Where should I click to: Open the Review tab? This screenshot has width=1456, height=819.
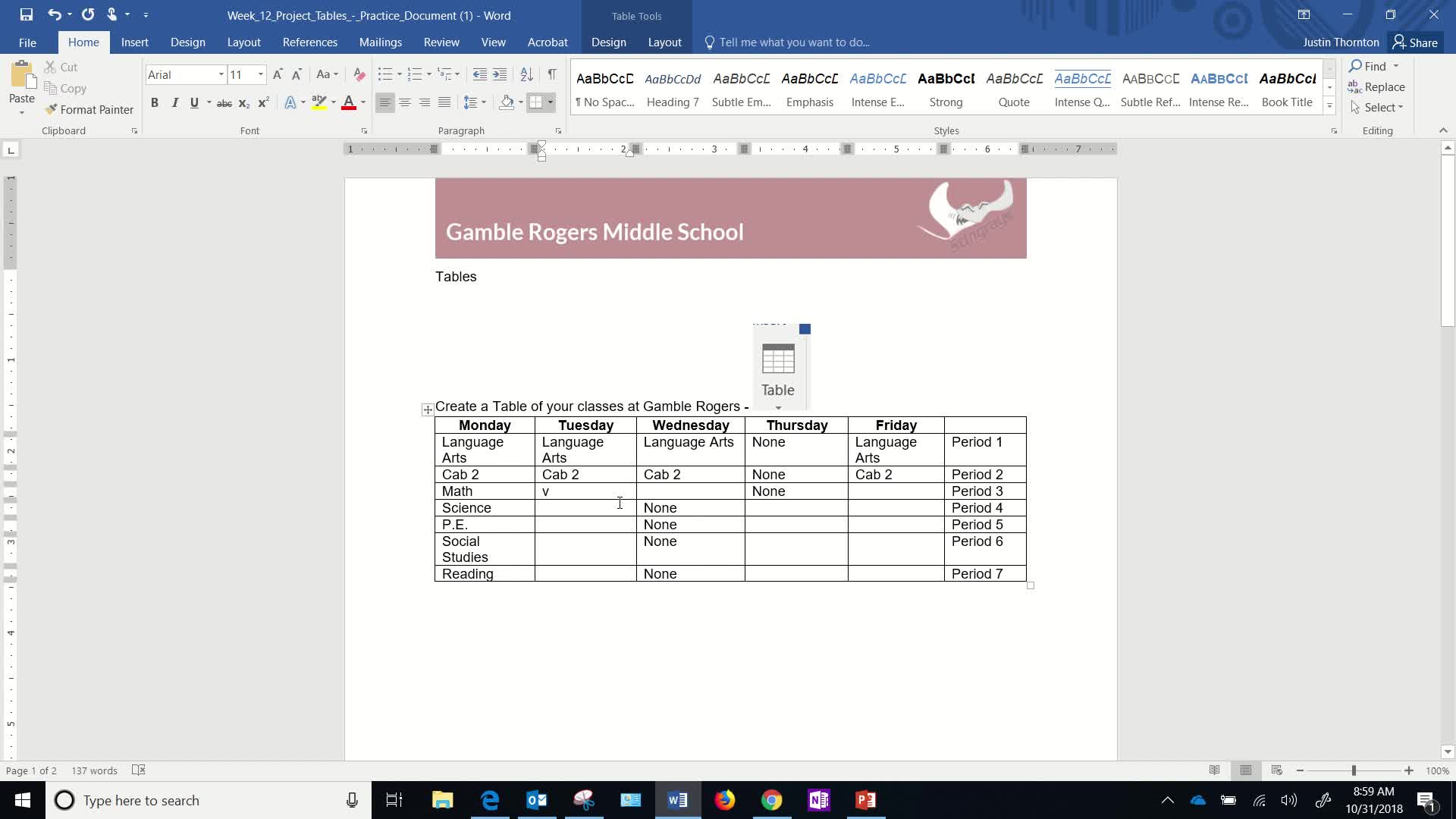click(x=441, y=42)
